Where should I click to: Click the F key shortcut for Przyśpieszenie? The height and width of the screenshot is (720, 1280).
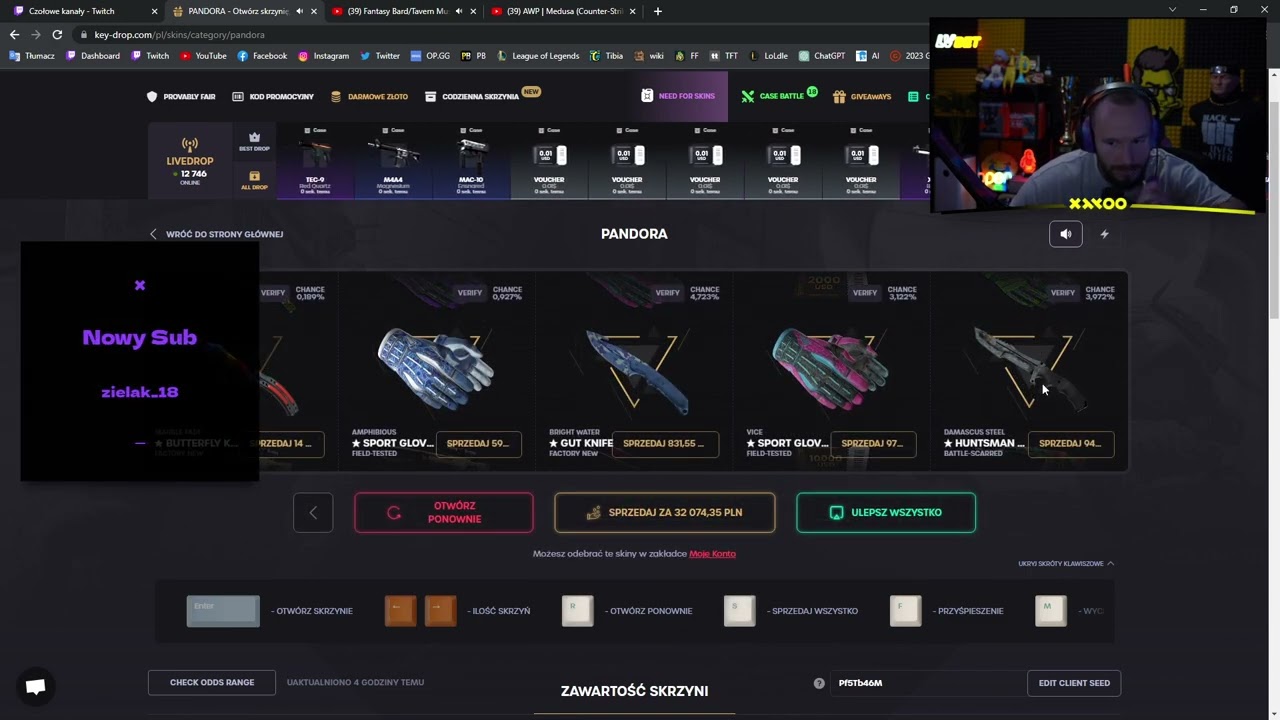[x=906, y=611]
